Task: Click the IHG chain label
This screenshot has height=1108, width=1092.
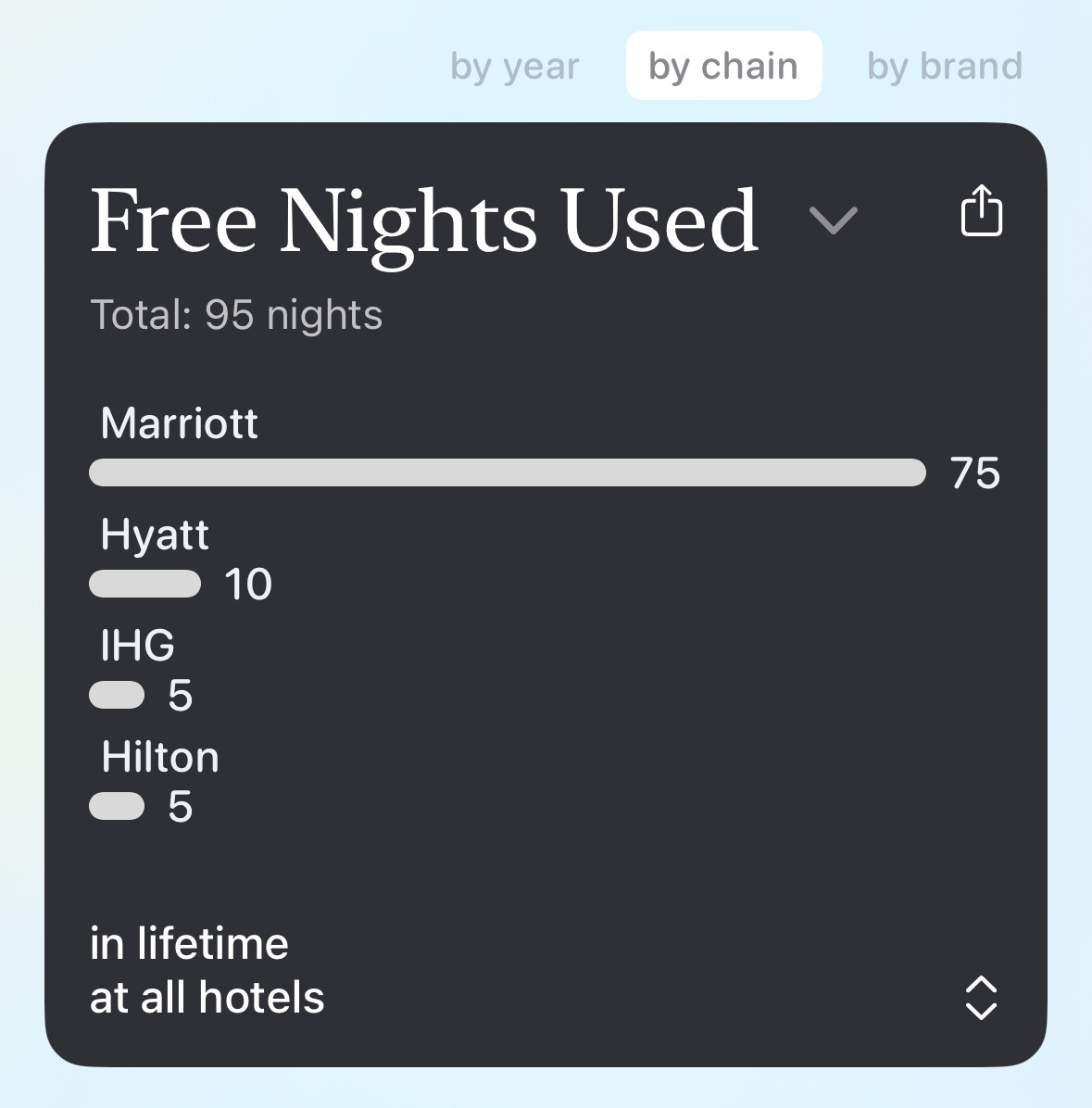Action: click(x=138, y=645)
